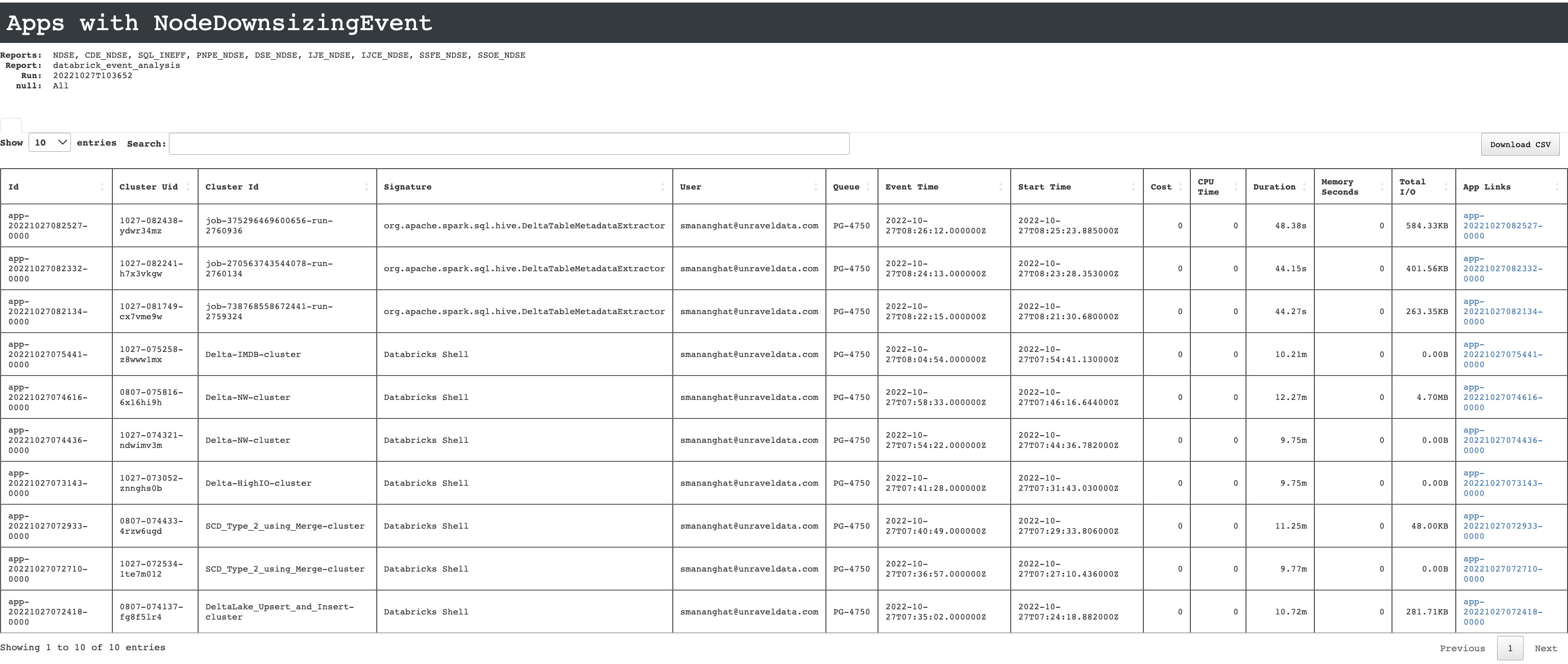This screenshot has width=1568, height=664.
Task: Focus the Search input field
Action: tap(509, 144)
